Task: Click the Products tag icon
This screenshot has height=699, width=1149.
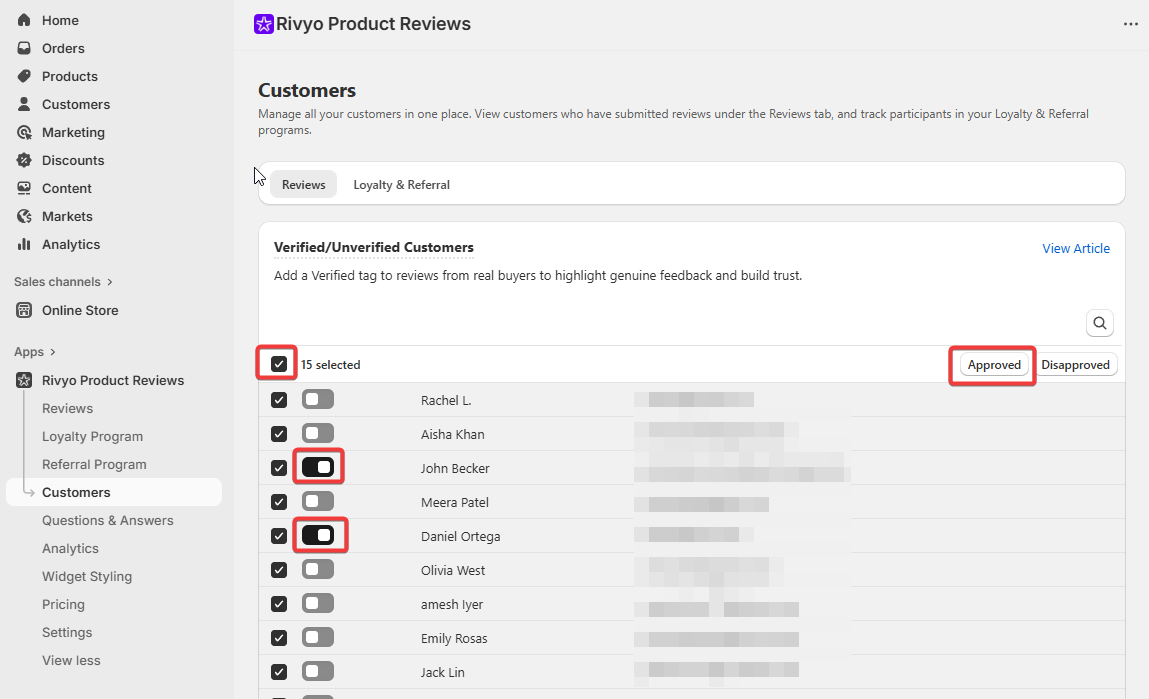Action: (x=24, y=76)
